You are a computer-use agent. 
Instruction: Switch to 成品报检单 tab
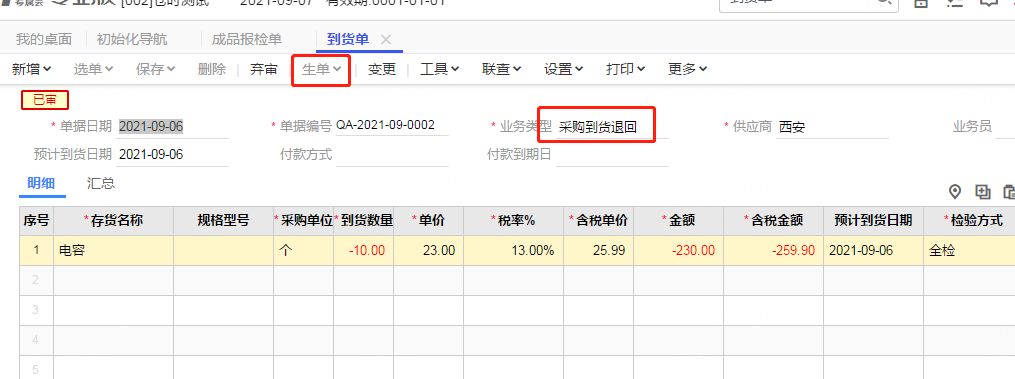pos(247,40)
